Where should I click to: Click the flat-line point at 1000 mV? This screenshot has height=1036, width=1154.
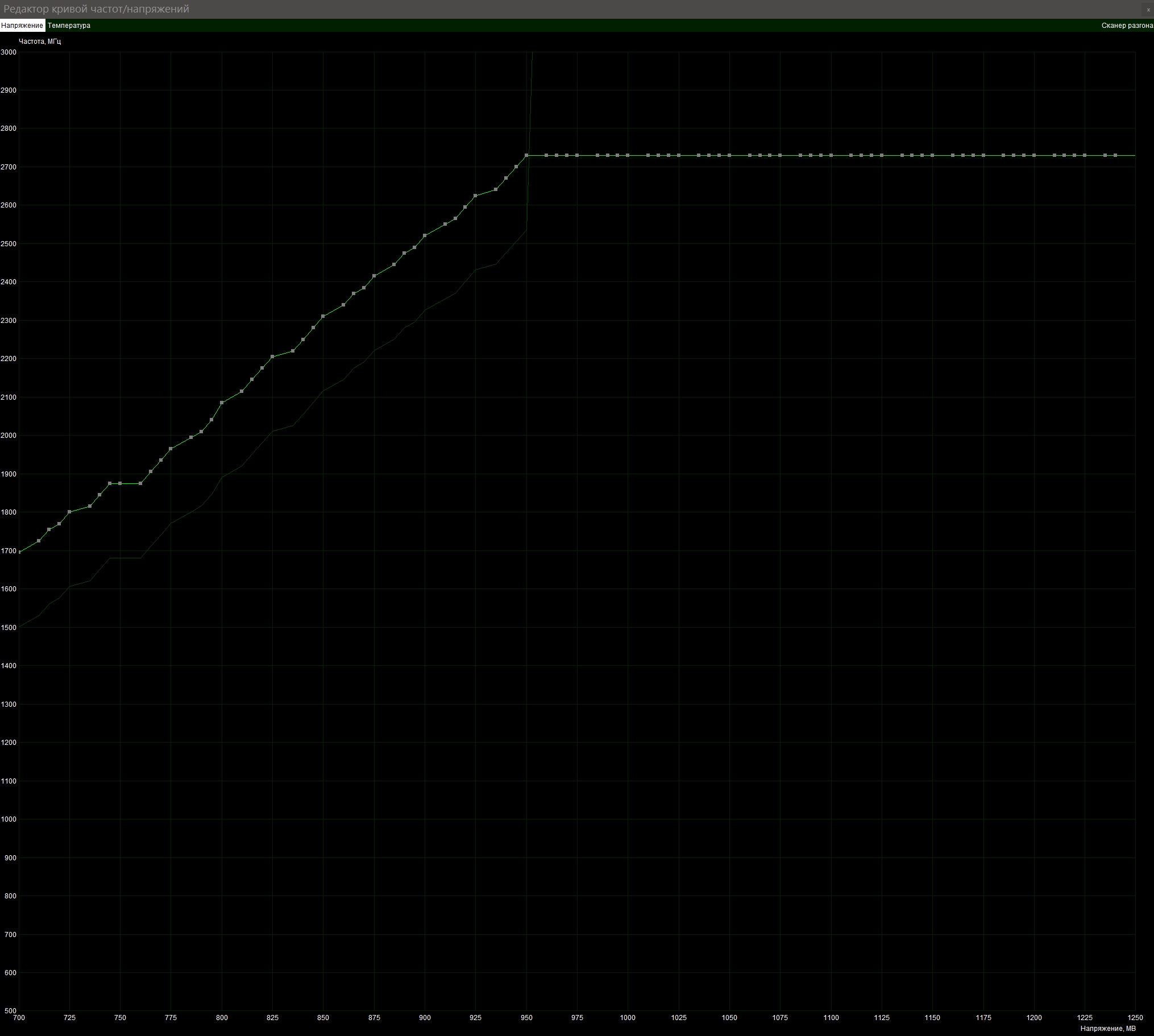coord(628,155)
